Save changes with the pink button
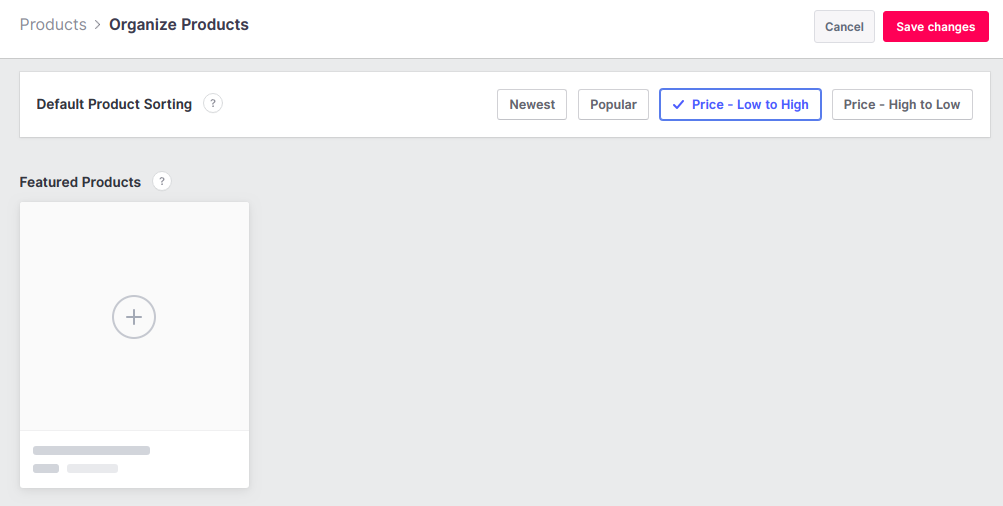This screenshot has height=506, width=1003. click(x=935, y=27)
